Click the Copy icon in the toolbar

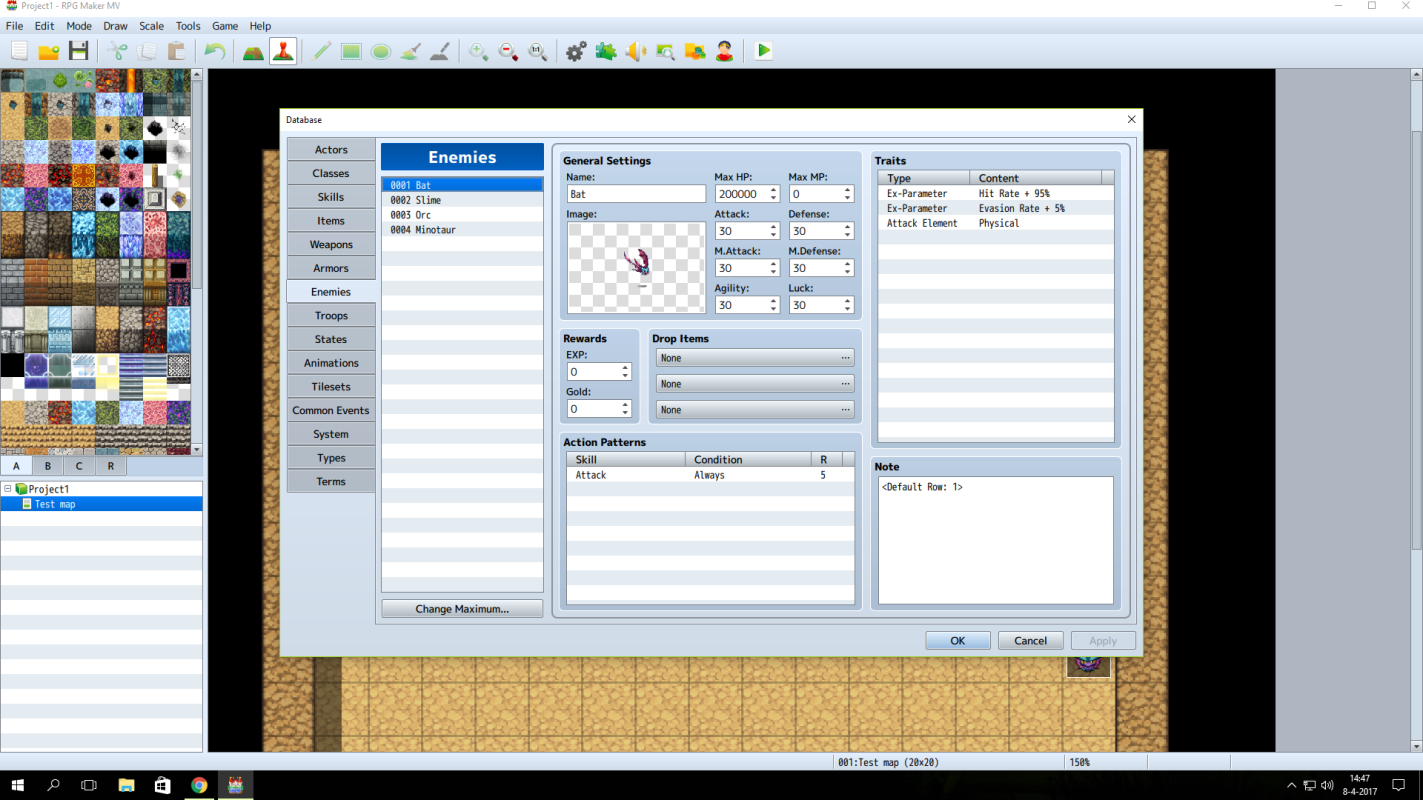point(147,51)
